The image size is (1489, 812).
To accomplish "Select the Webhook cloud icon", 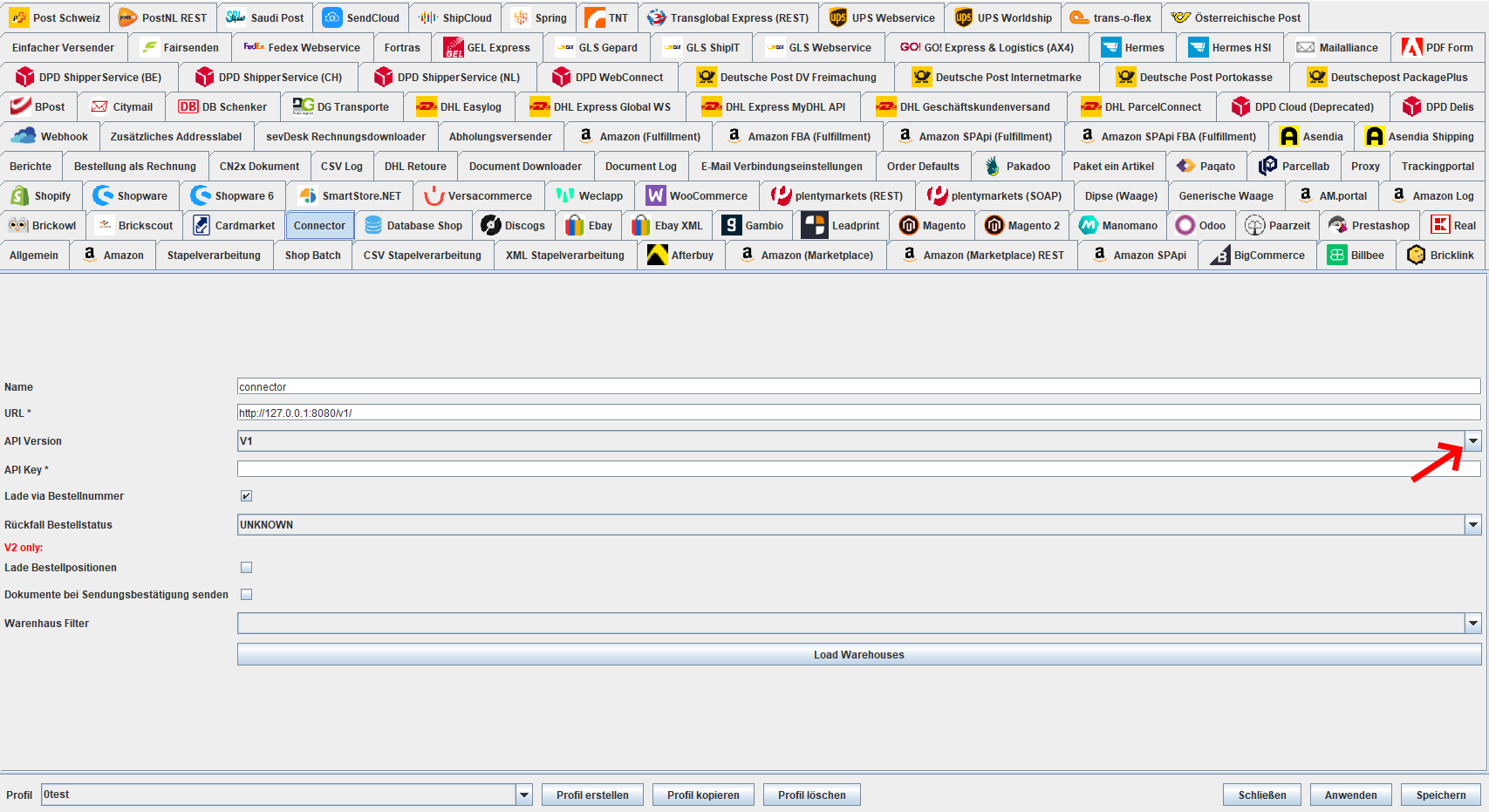I will [x=24, y=136].
